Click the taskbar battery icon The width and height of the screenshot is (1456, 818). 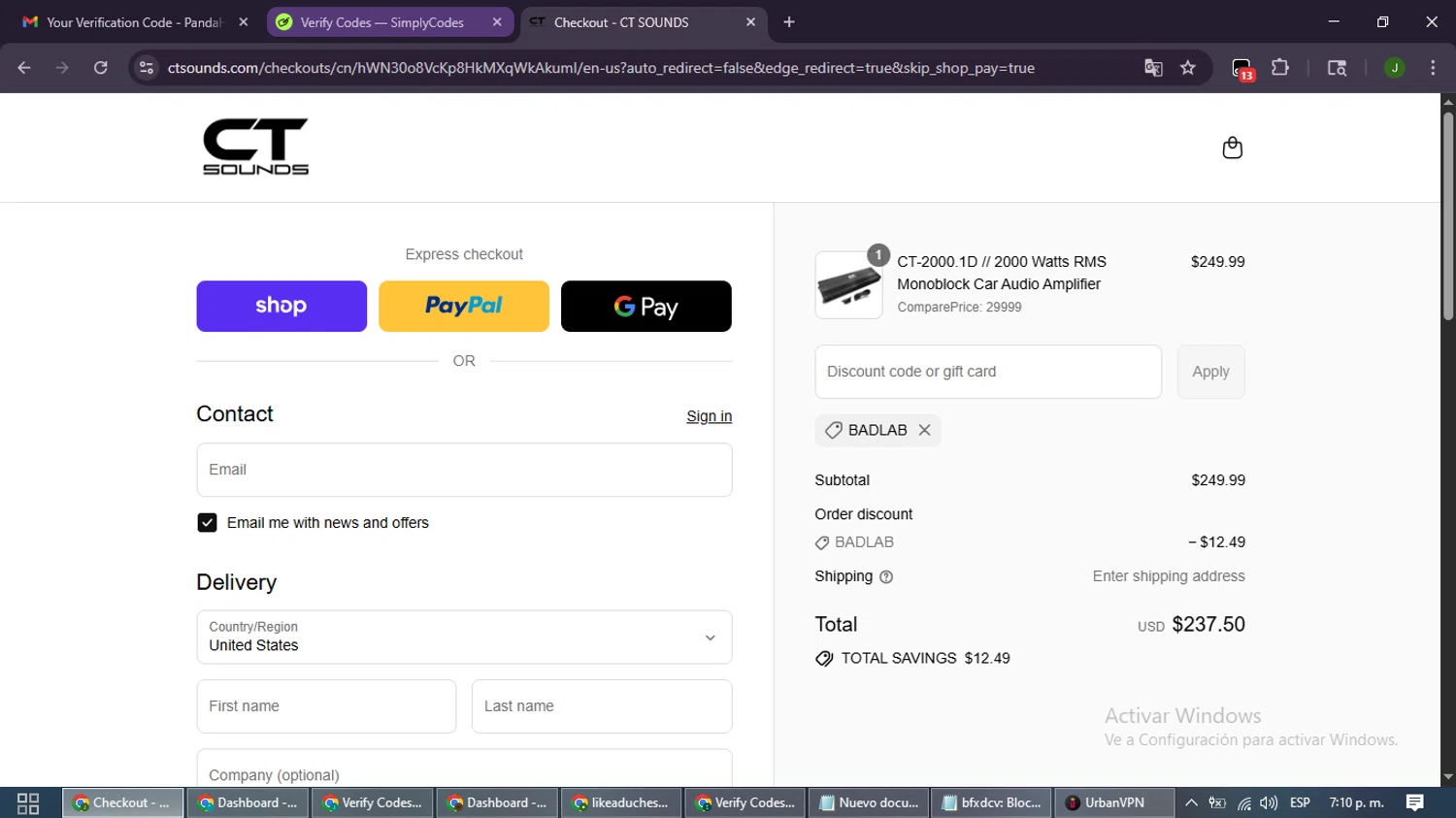coord(1217,802)
